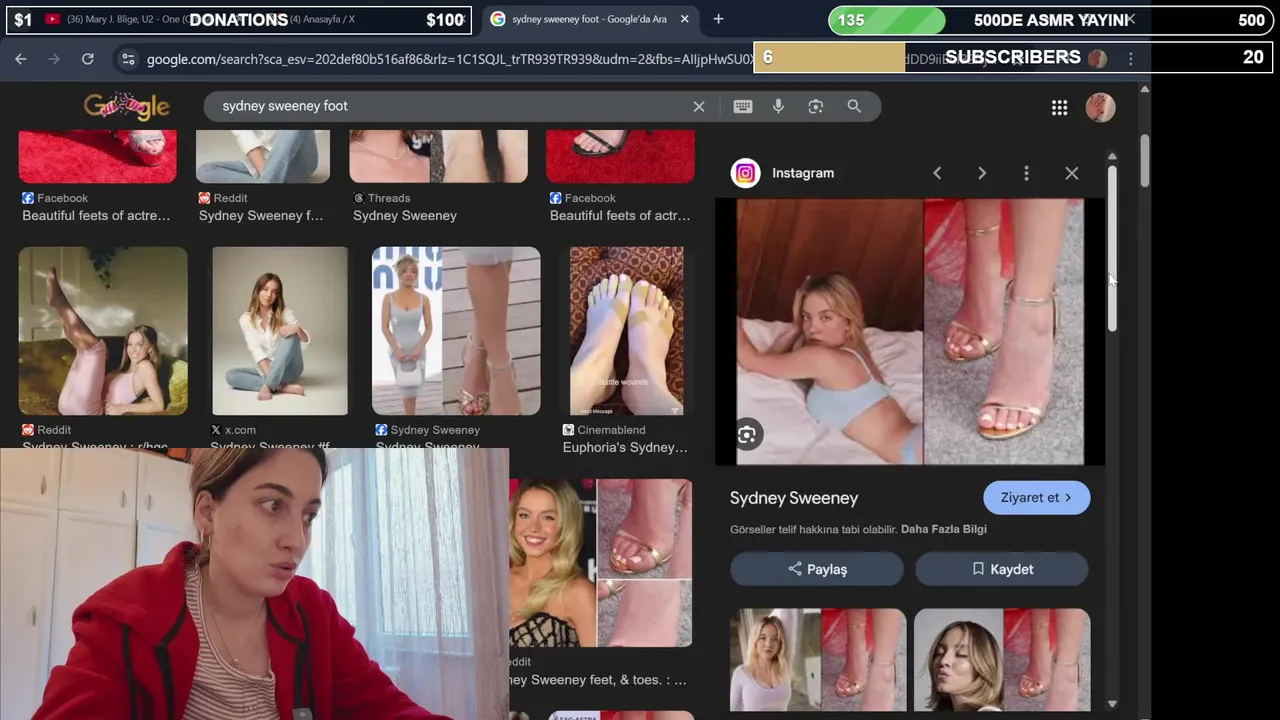Open the x.com result thumbnail
The width and height of the screenshot is (1280, 720).
(280, 331)
